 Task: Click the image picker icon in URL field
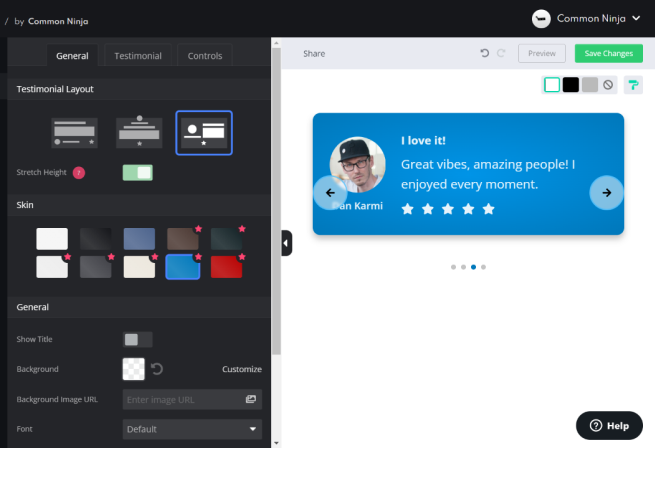(251, 399)
